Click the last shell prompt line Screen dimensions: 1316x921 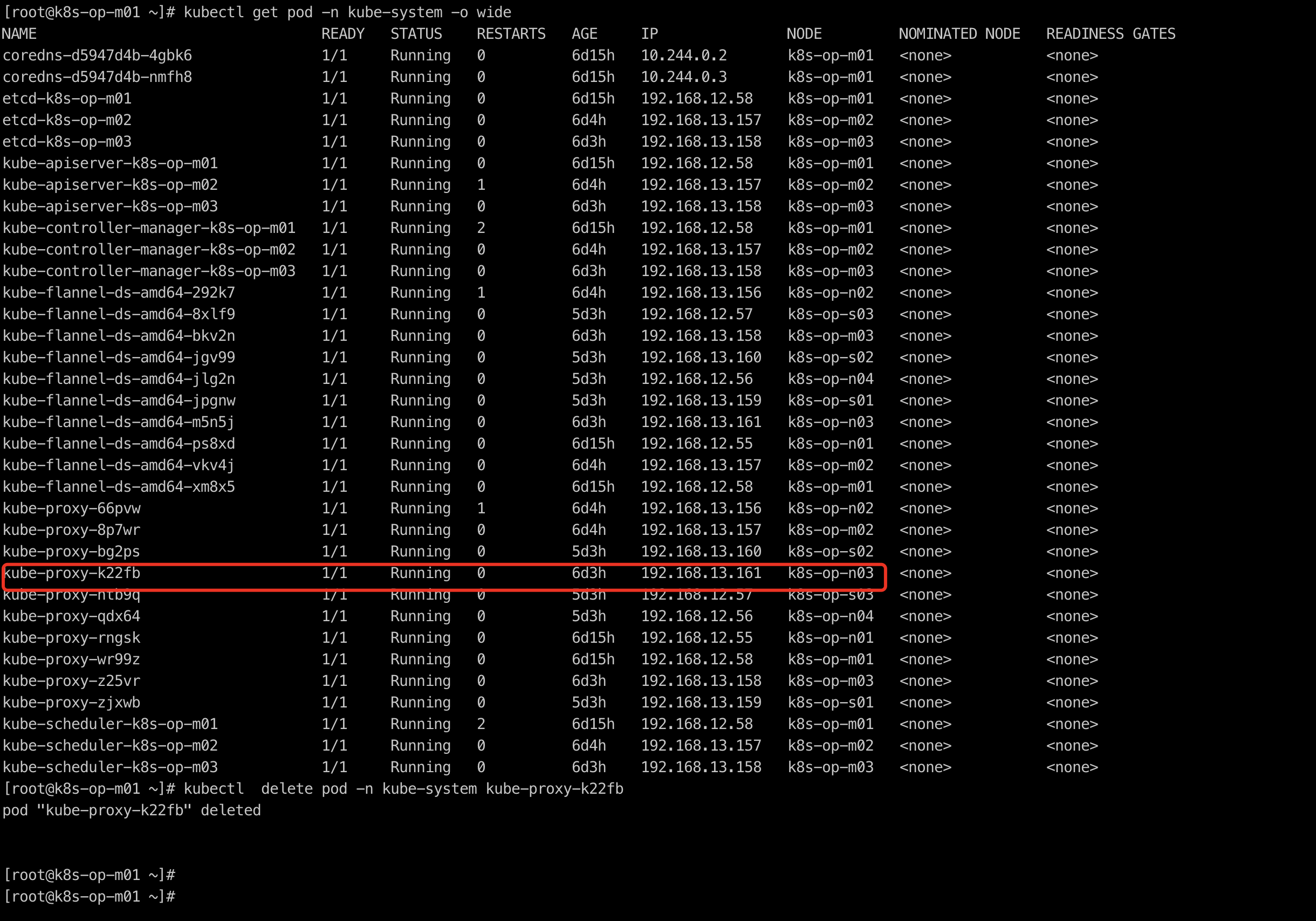click(x=89, y=897)
